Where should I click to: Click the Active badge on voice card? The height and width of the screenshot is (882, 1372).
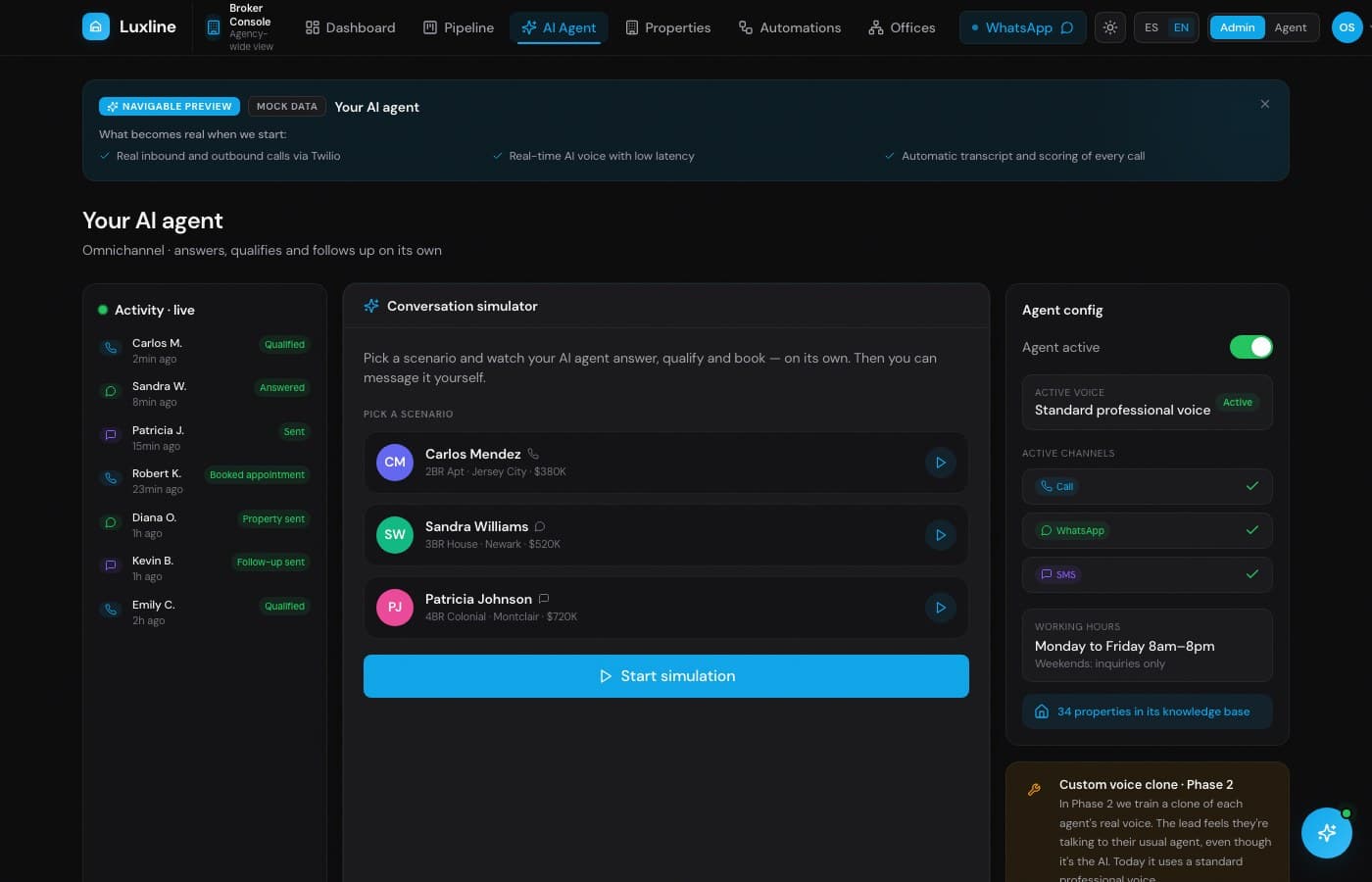[1238, 402]
